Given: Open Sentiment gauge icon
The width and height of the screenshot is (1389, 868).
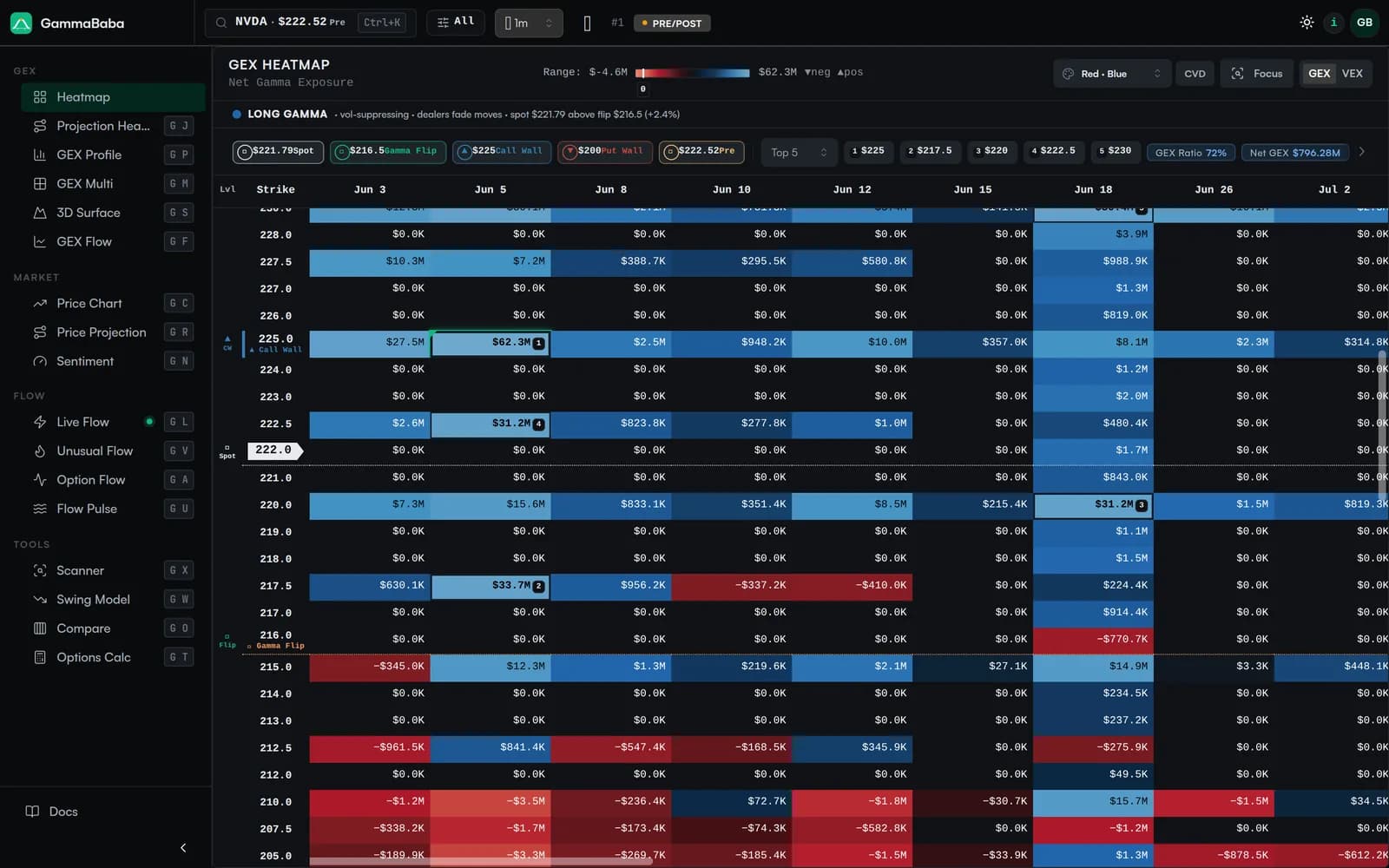Looking at the screenshot, I should click(40, 361).
